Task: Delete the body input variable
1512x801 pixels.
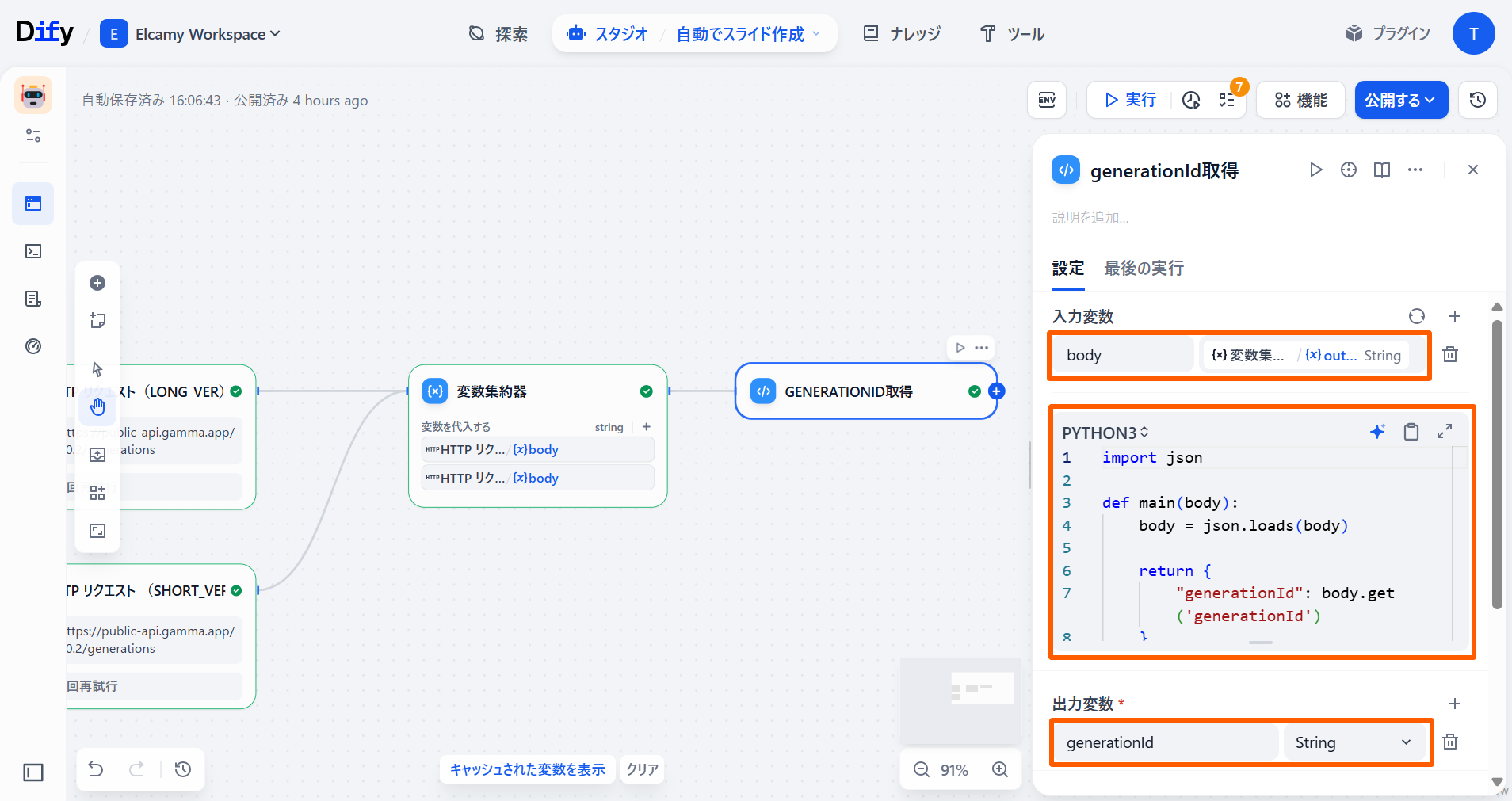Action: pos(1450,355)
